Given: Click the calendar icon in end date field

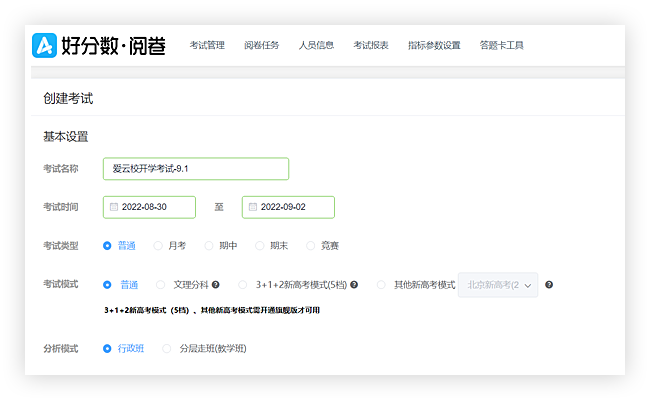Looking at the screenshot, I should tap(253, 207).
